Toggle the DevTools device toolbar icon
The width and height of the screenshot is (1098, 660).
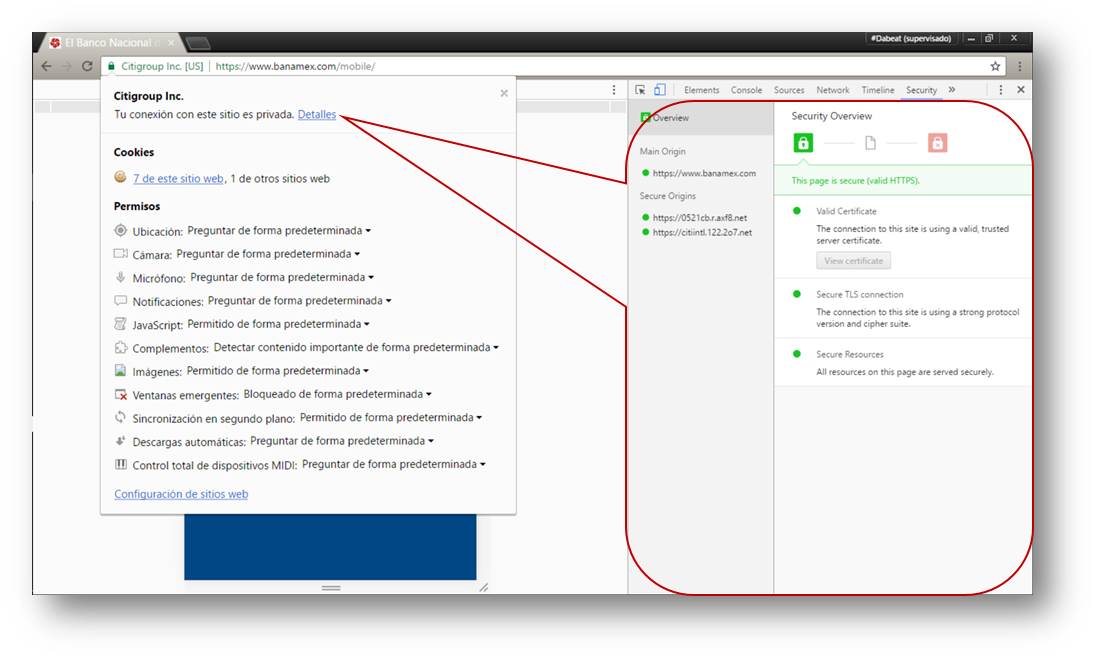point(660,90)
